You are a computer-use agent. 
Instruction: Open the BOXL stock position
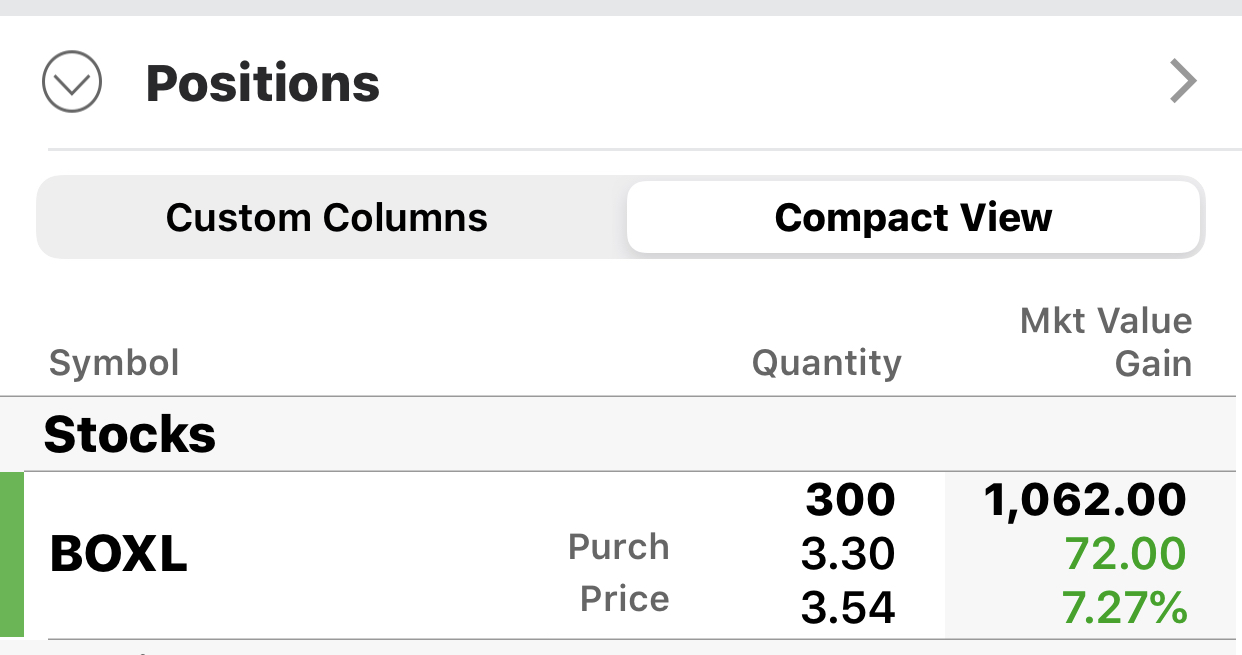click(x=118, y=555)
